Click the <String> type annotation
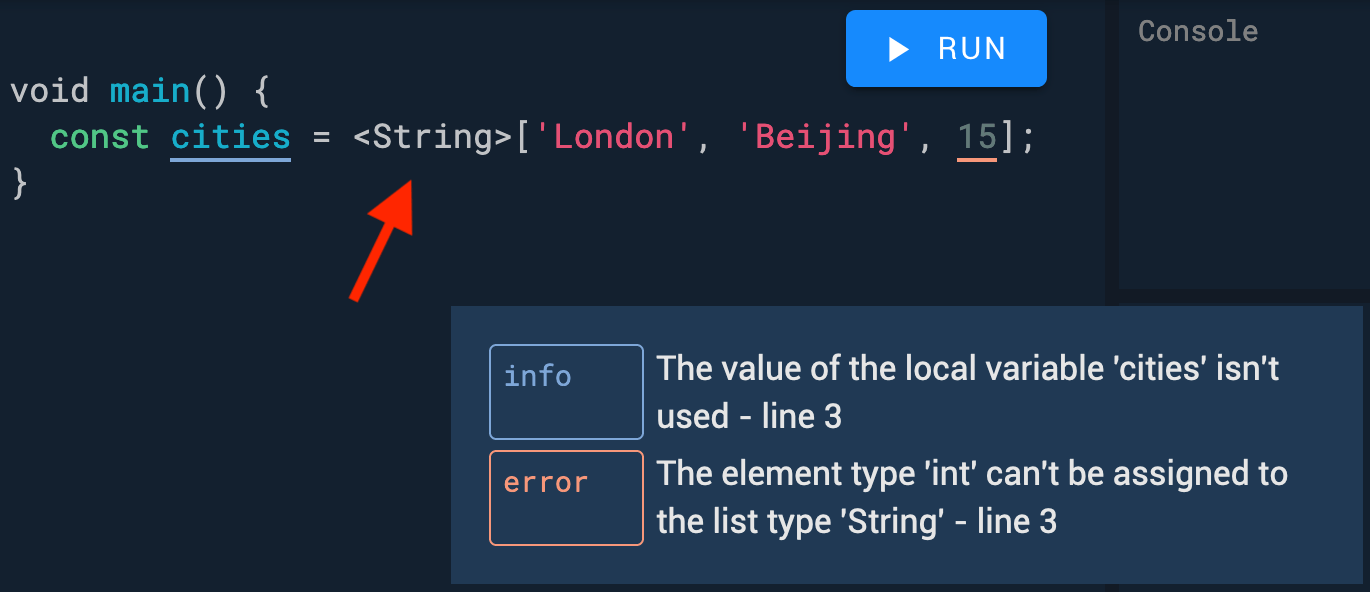 (x=432, y=138)
